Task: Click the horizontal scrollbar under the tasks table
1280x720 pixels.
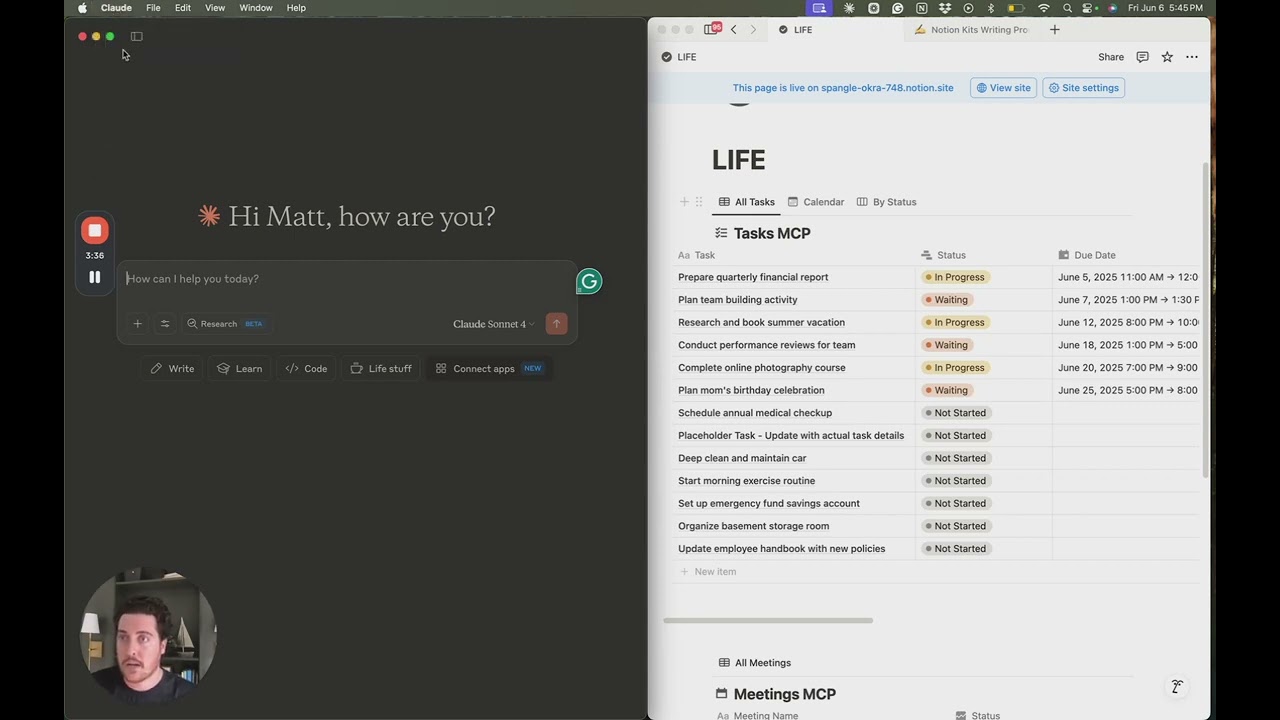Action: (x=768, y=621)
